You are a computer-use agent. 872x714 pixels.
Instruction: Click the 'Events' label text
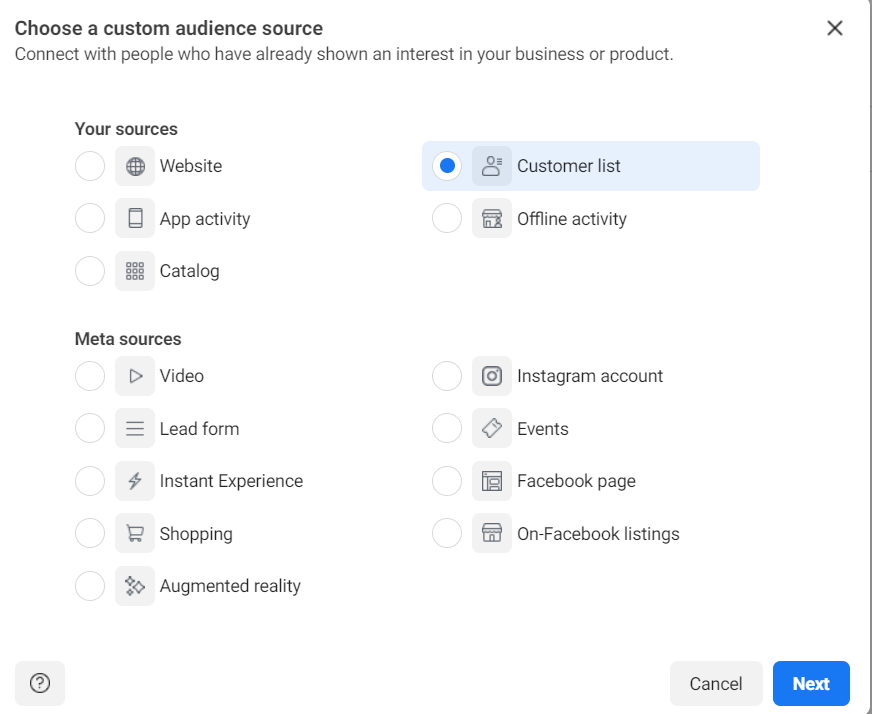click(543, 429)
